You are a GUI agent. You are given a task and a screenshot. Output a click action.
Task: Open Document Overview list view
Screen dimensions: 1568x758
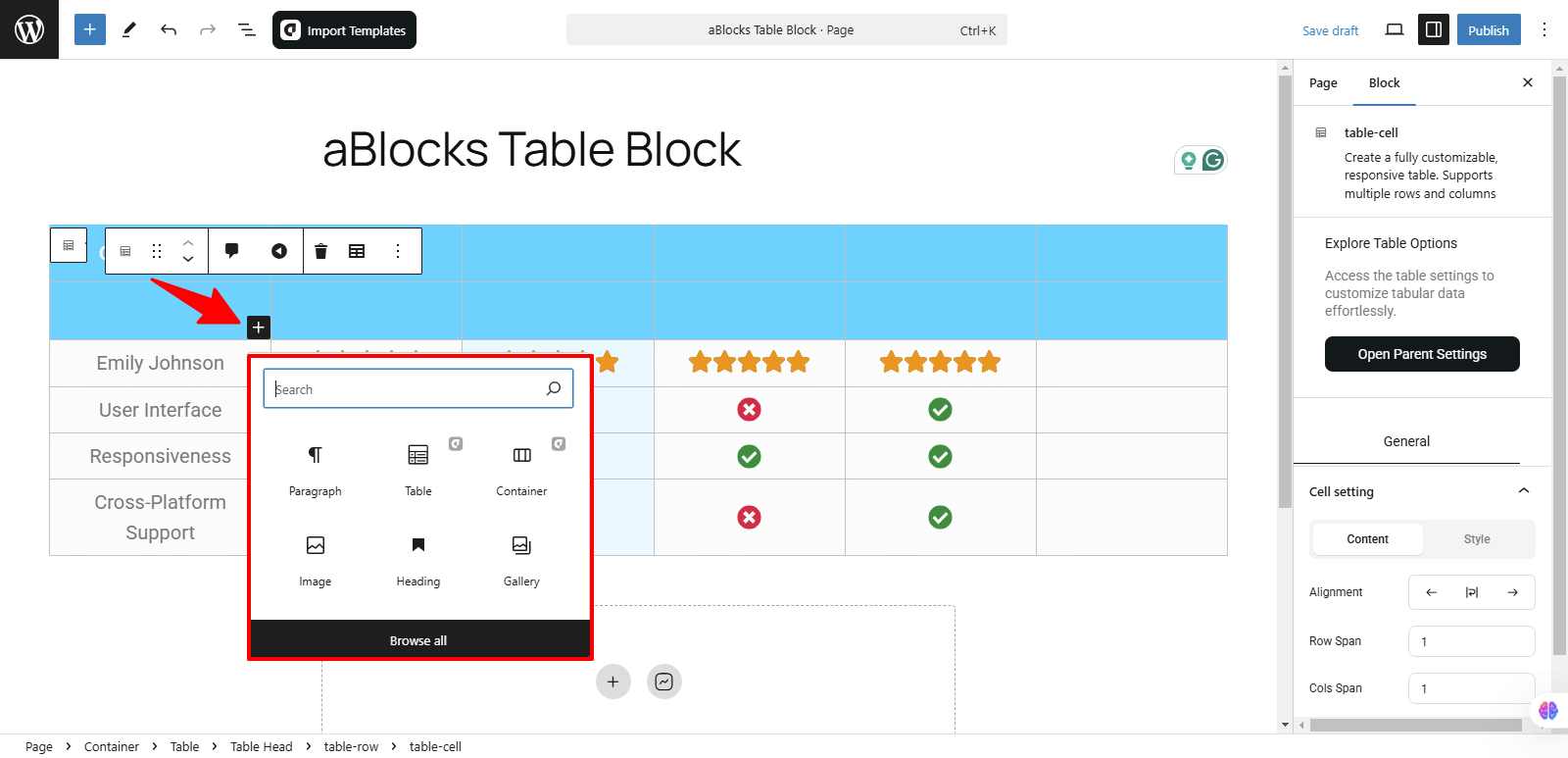[x=247, y=29]
